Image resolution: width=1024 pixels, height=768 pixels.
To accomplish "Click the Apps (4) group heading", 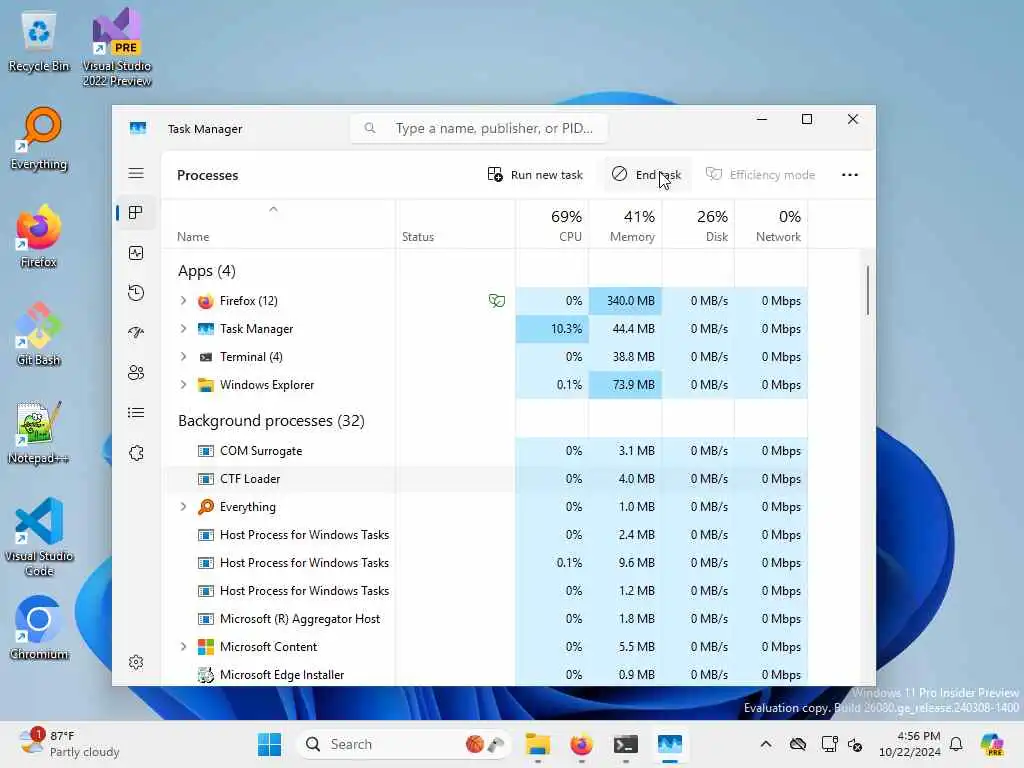I will [x=207, y=270].
